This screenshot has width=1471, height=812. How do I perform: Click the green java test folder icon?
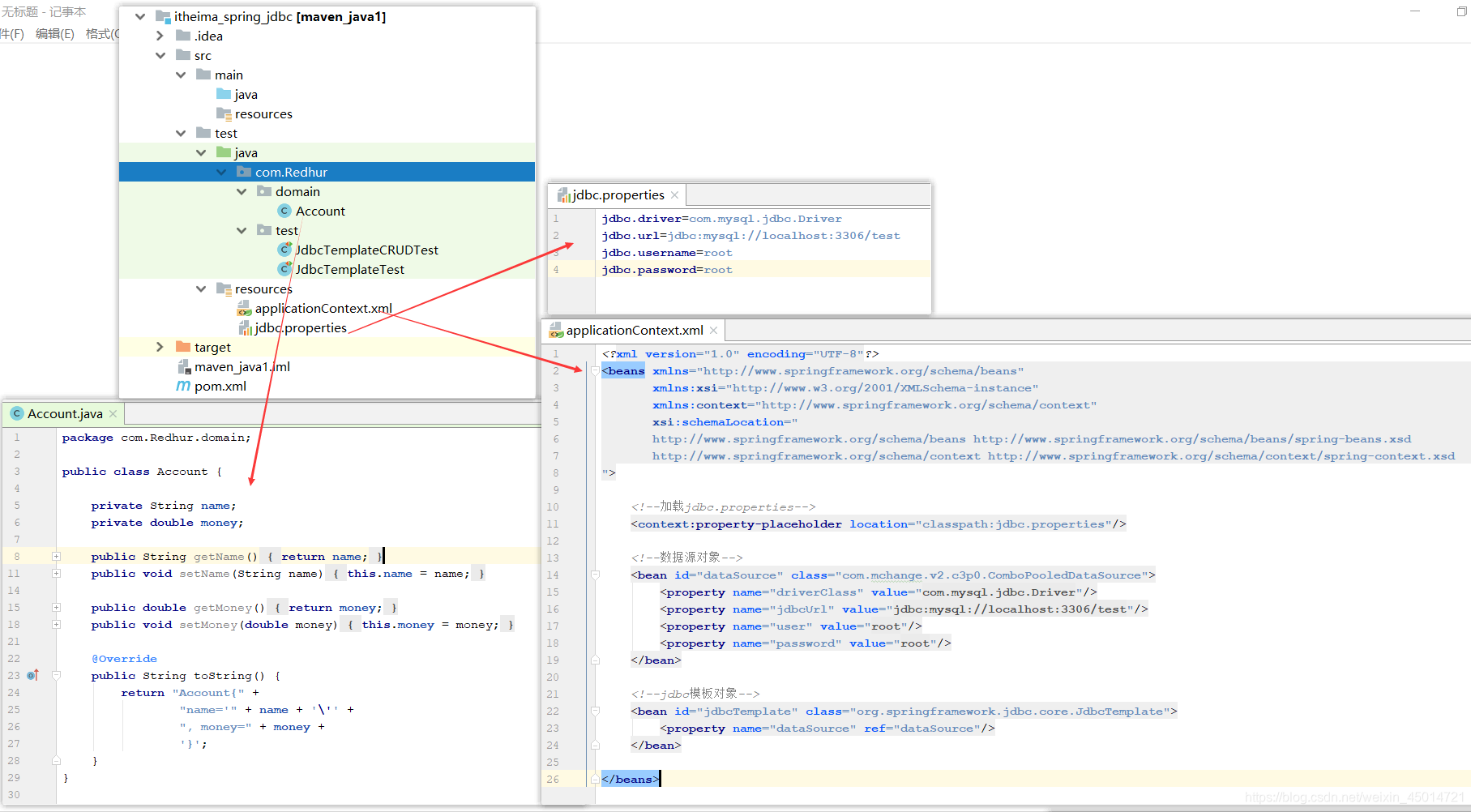click(224, 152)
